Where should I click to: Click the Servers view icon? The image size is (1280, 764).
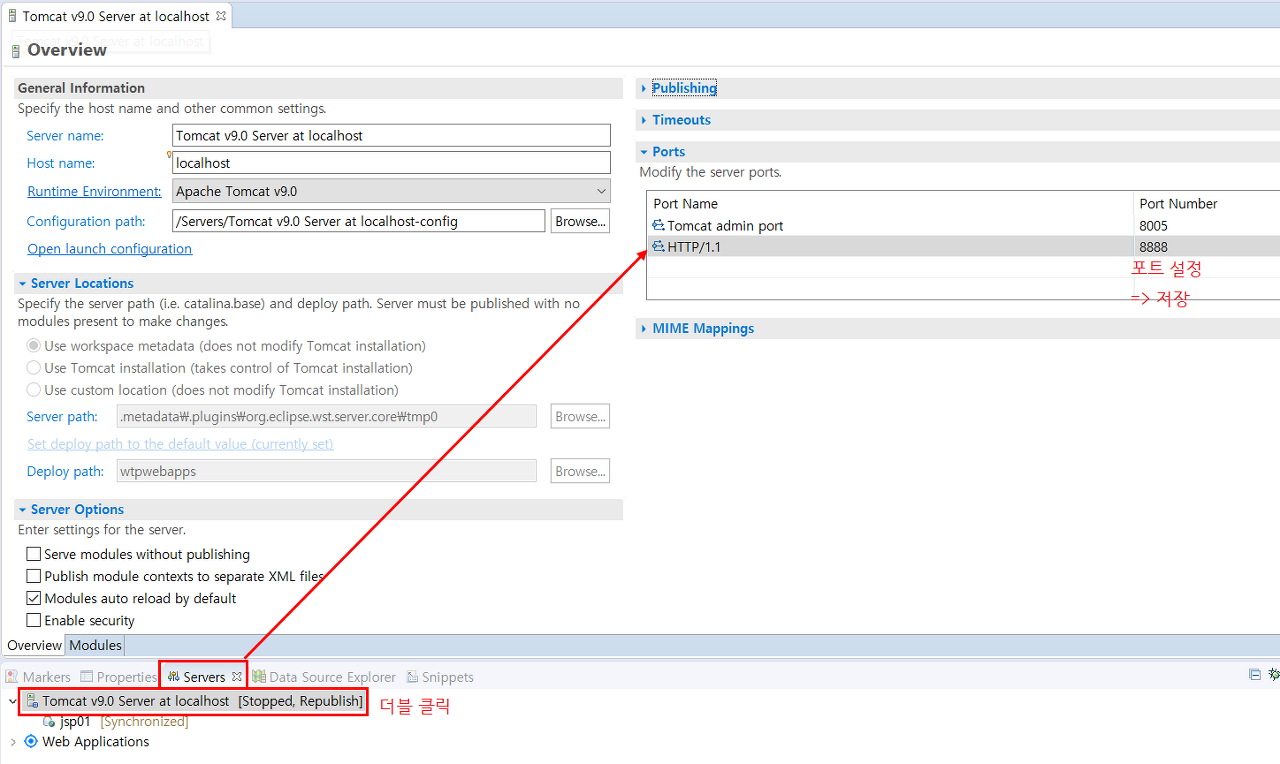click(173, 677)
